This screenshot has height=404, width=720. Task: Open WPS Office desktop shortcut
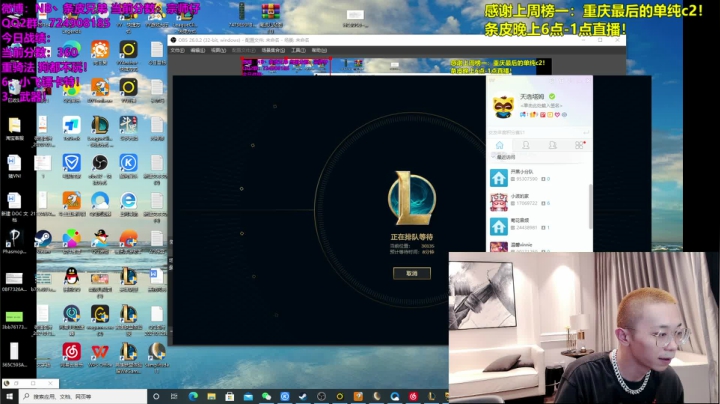(100, 352)
